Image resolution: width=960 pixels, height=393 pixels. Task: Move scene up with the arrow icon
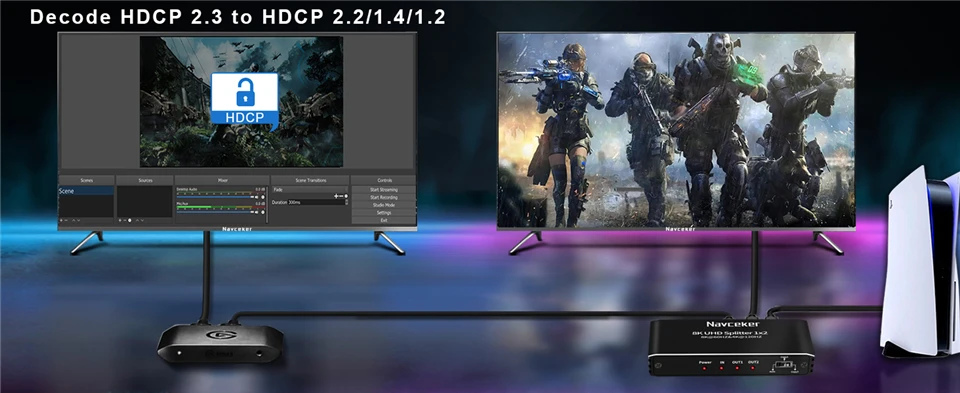[x=73, y=220]
